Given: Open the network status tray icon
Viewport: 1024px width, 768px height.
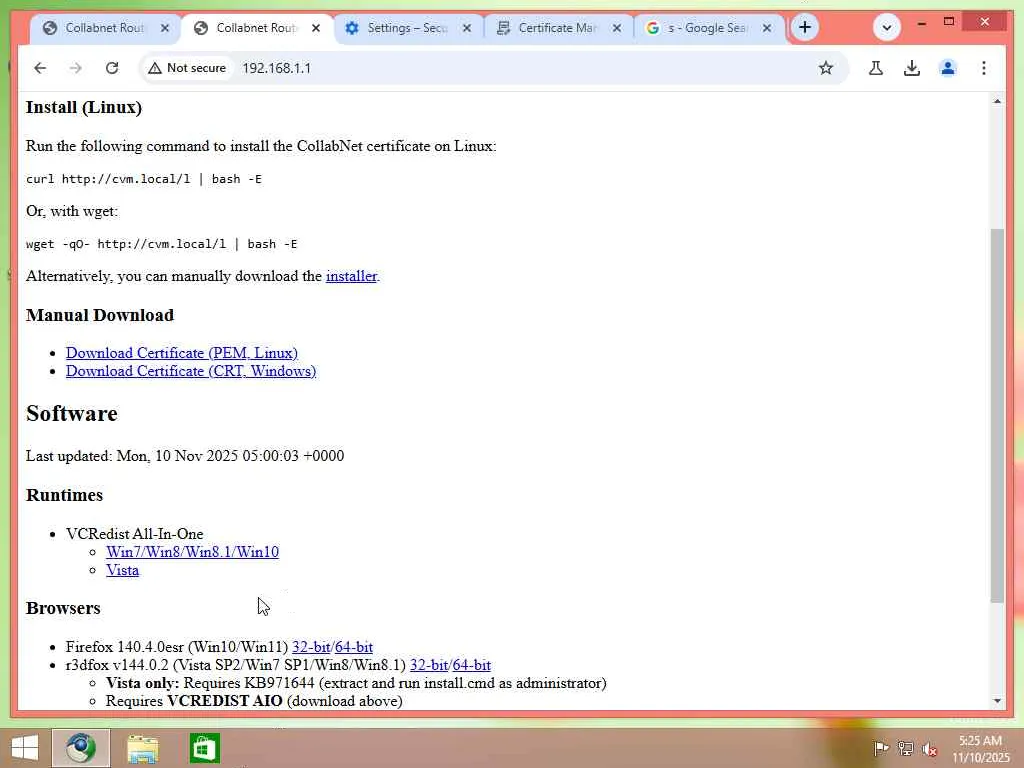Looking at the screenshot, I should point(905,749).
